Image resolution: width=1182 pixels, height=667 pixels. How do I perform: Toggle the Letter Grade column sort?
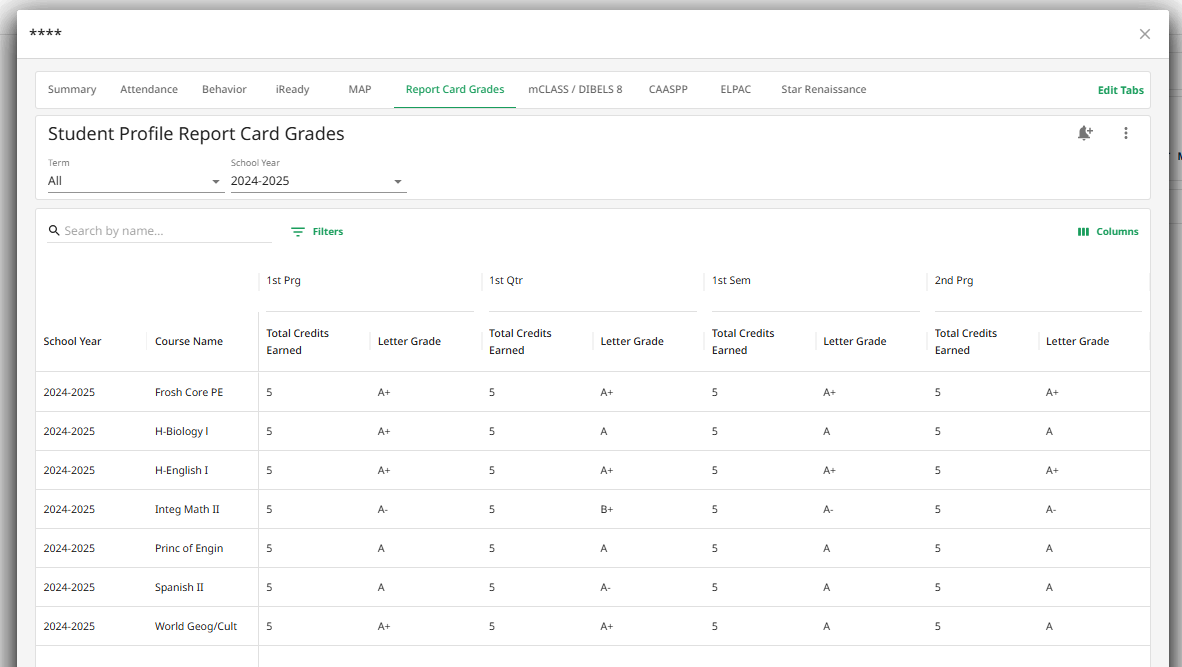[409, 340]
